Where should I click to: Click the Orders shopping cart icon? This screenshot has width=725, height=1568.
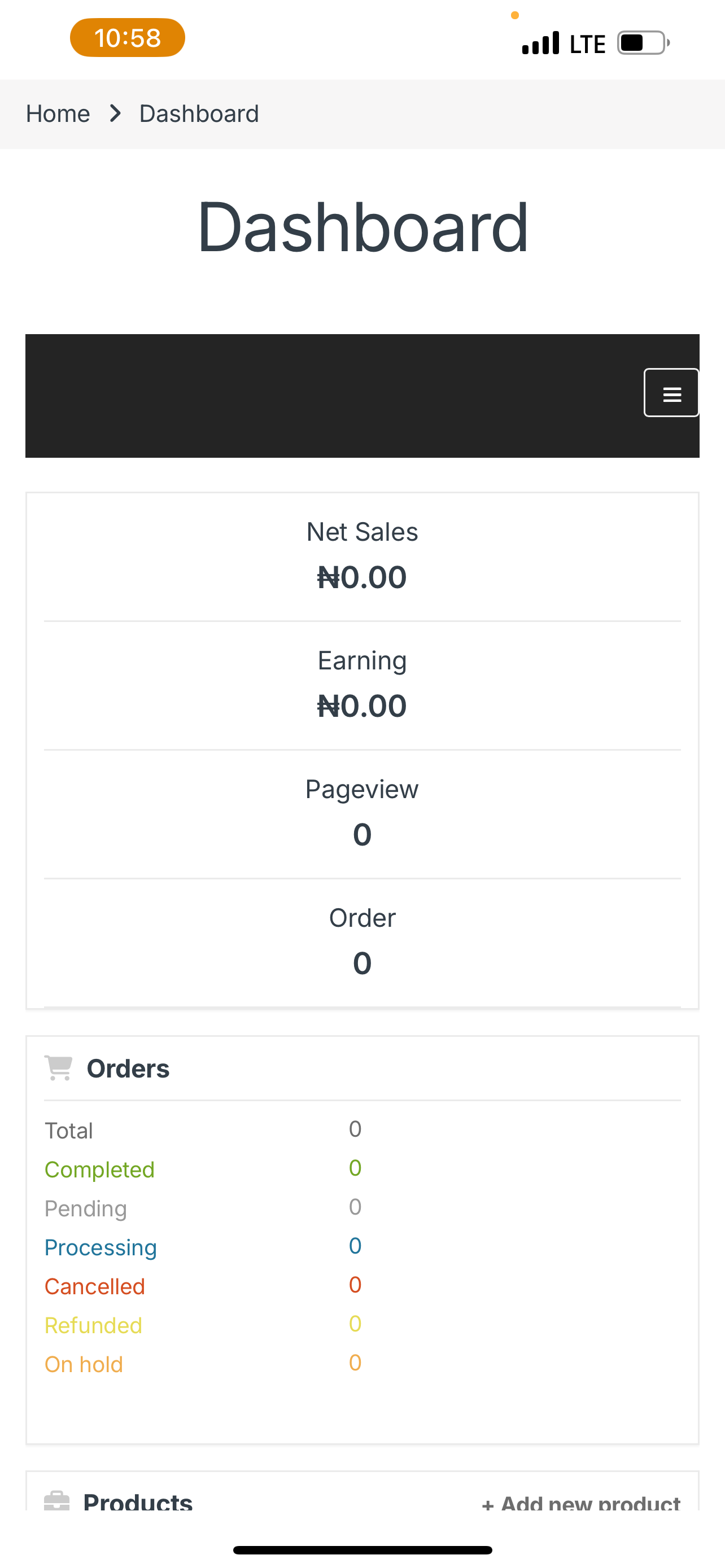(58, 1068)
